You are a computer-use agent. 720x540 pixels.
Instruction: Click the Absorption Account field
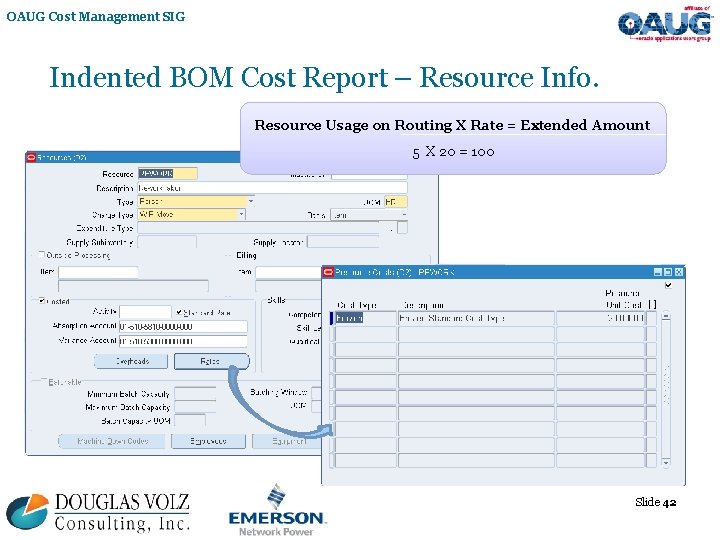tap(183, 326)
